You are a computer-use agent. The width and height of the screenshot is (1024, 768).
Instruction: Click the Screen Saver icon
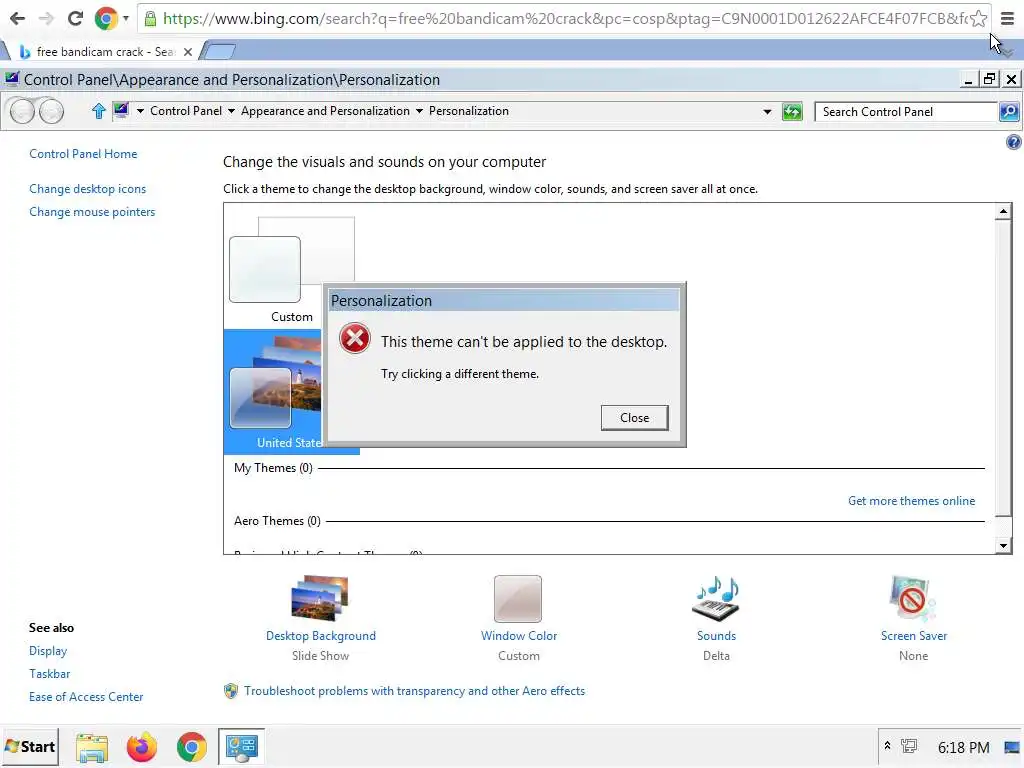[912, 598]
